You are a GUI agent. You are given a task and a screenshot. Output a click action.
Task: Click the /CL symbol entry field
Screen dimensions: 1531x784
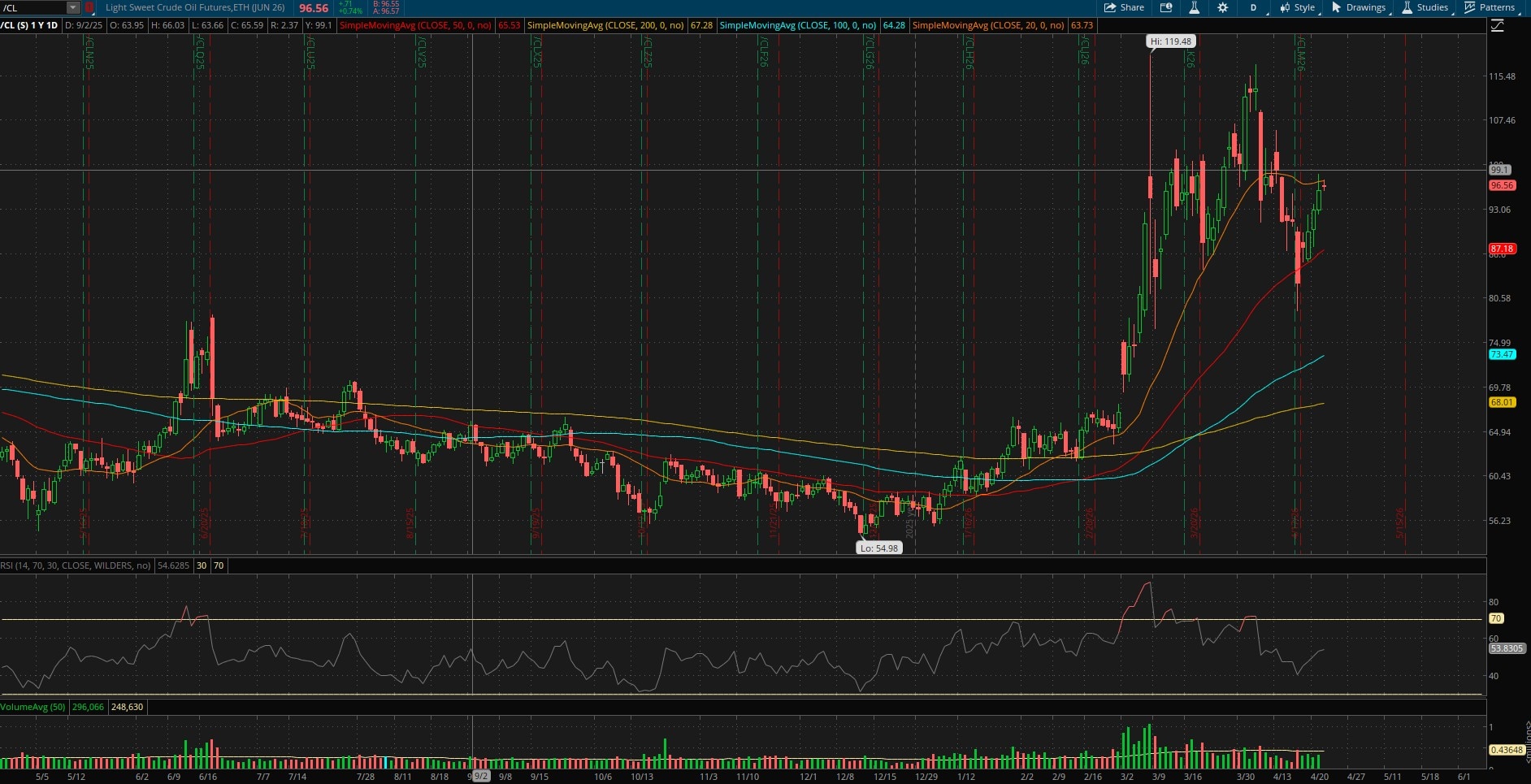tap(33, 7)
